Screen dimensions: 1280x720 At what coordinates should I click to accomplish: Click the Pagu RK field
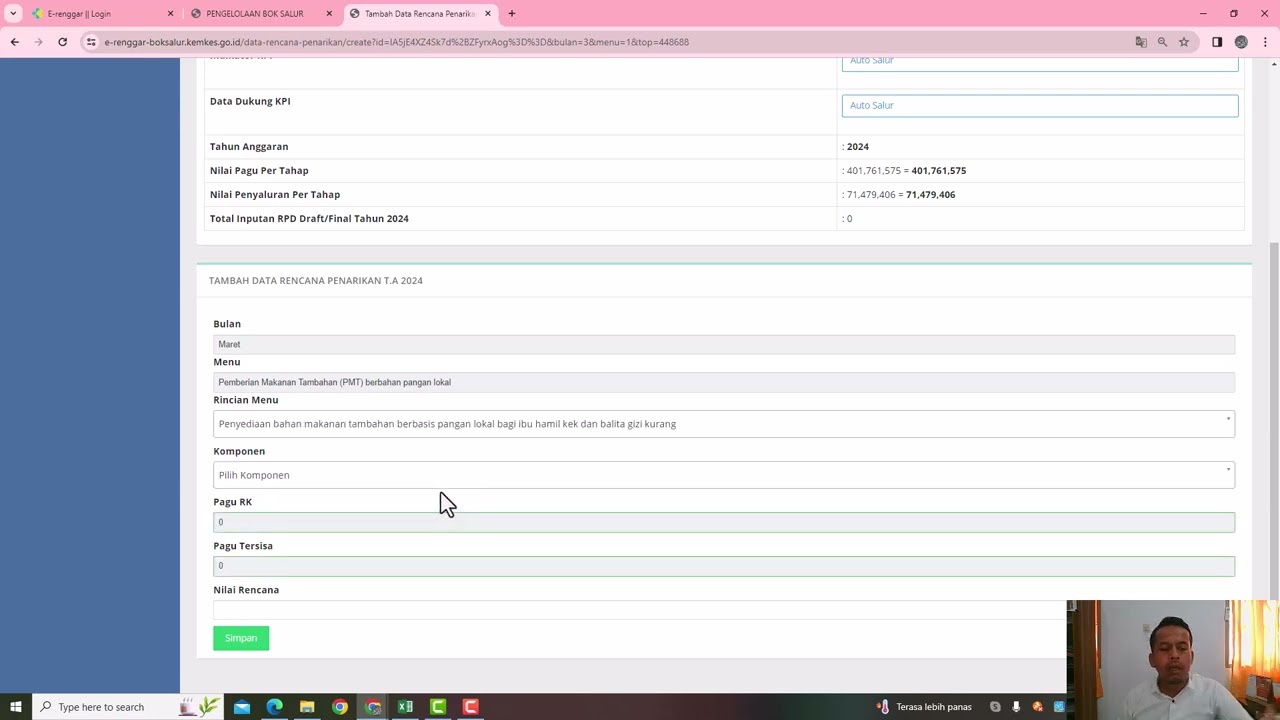point(724,522)
